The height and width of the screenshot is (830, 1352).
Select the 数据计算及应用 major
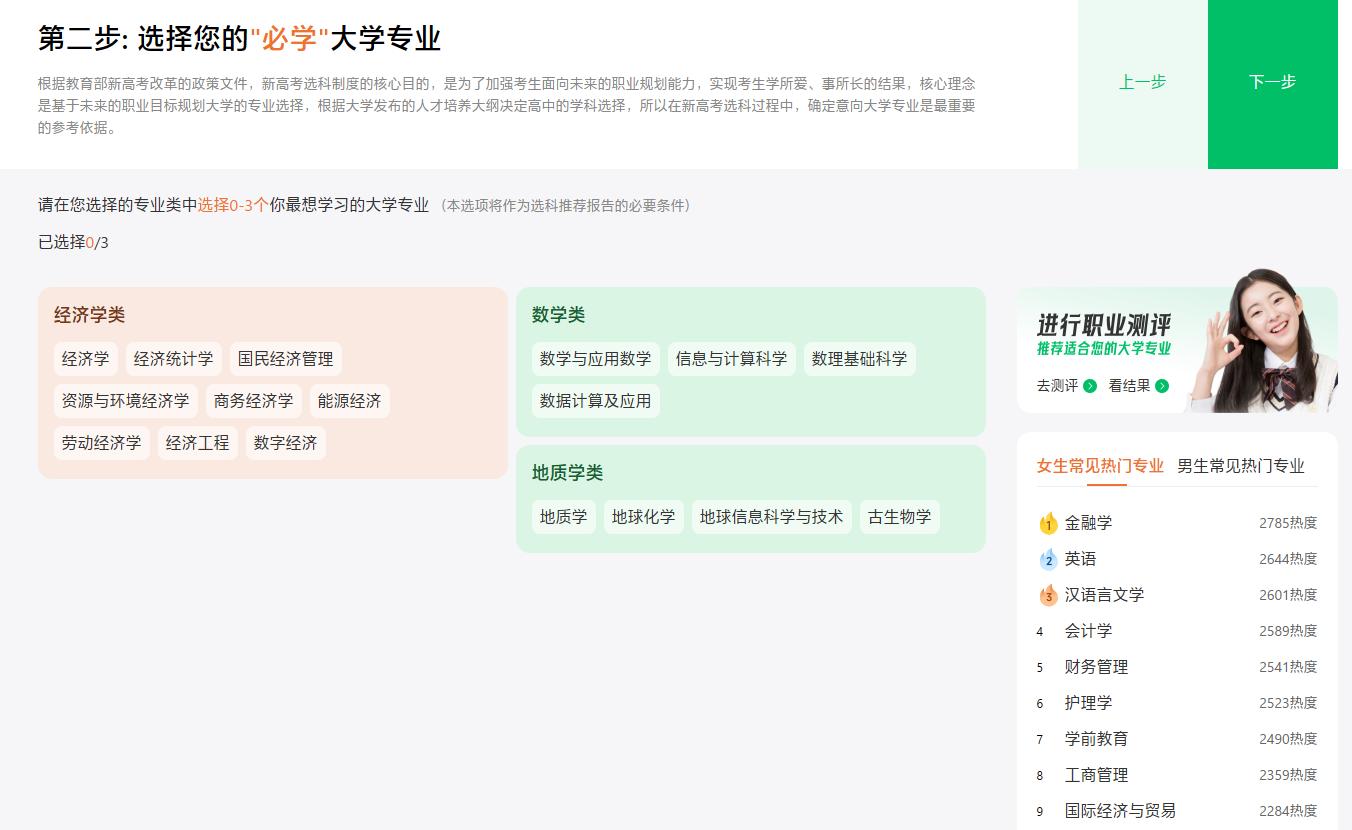(595, 400)
